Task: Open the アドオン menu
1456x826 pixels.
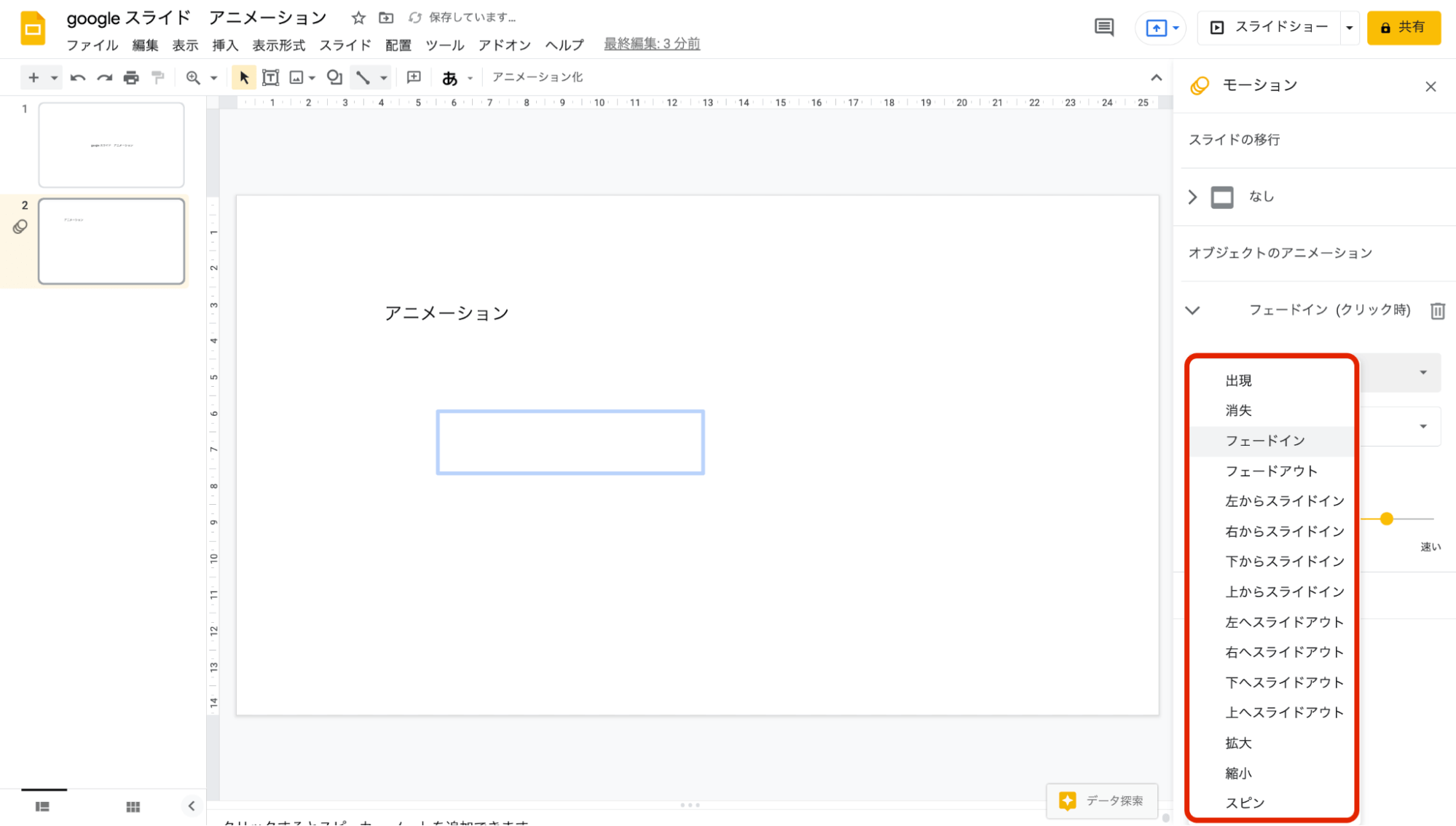Action: [504, 45]
